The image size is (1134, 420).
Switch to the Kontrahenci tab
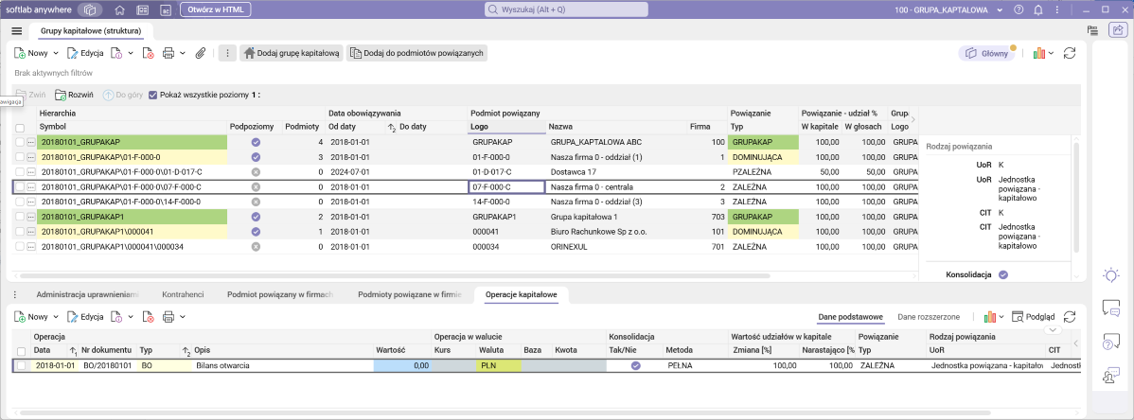pyautogui.click(x=182, y=295)
